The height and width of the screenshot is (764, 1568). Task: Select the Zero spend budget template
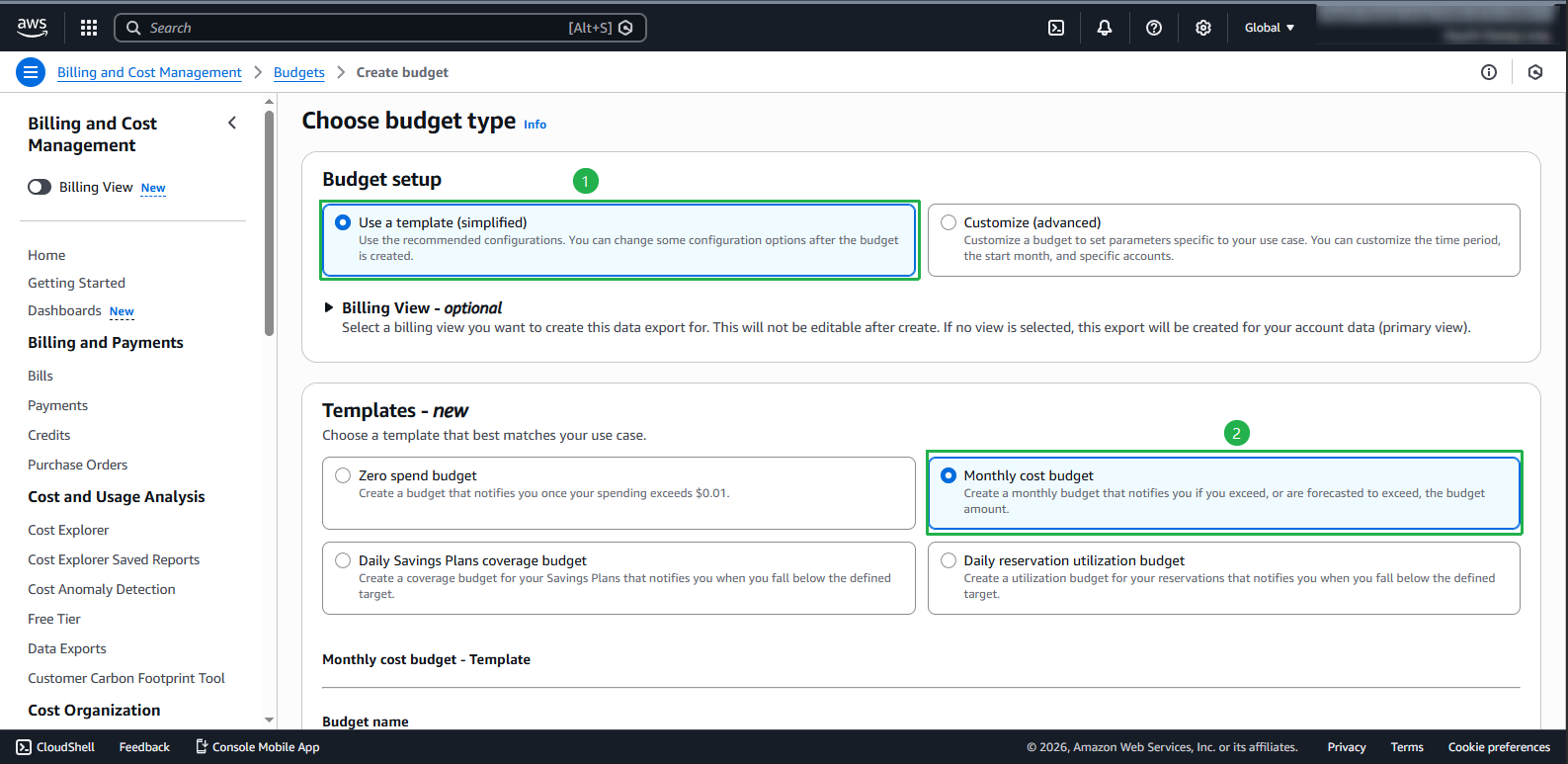click(x=343, y=475)
